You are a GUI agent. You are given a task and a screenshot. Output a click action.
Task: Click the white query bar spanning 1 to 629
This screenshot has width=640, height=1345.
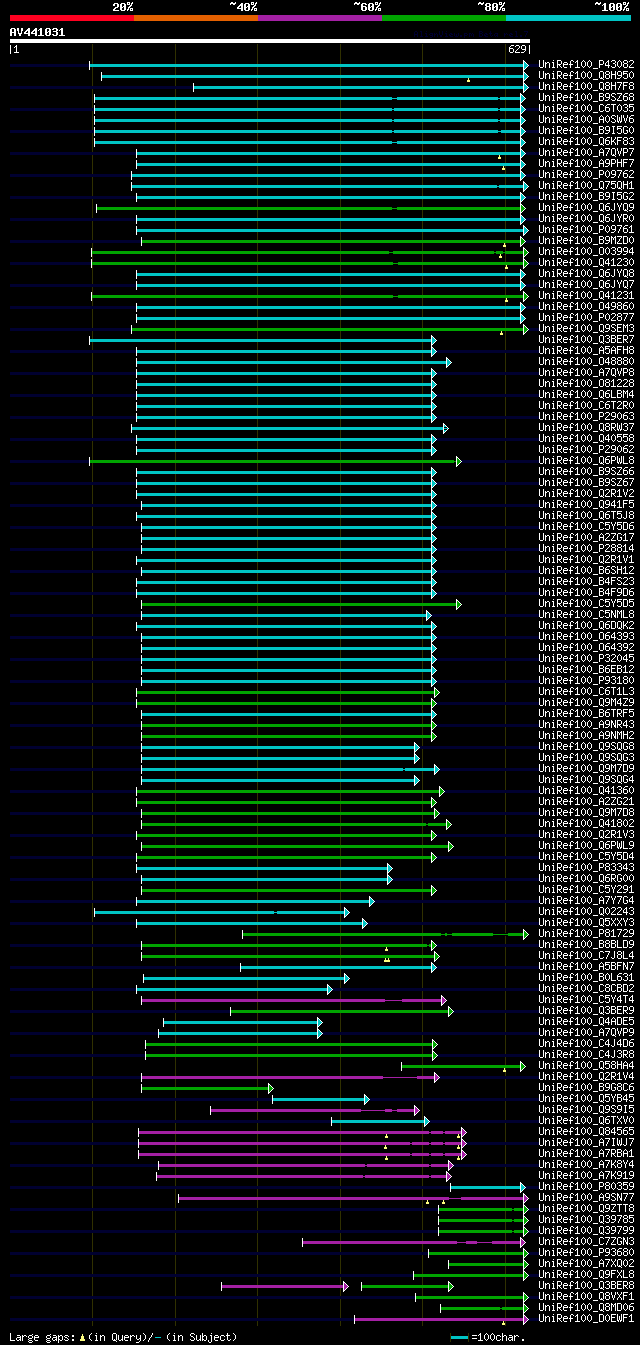[269, 41]
